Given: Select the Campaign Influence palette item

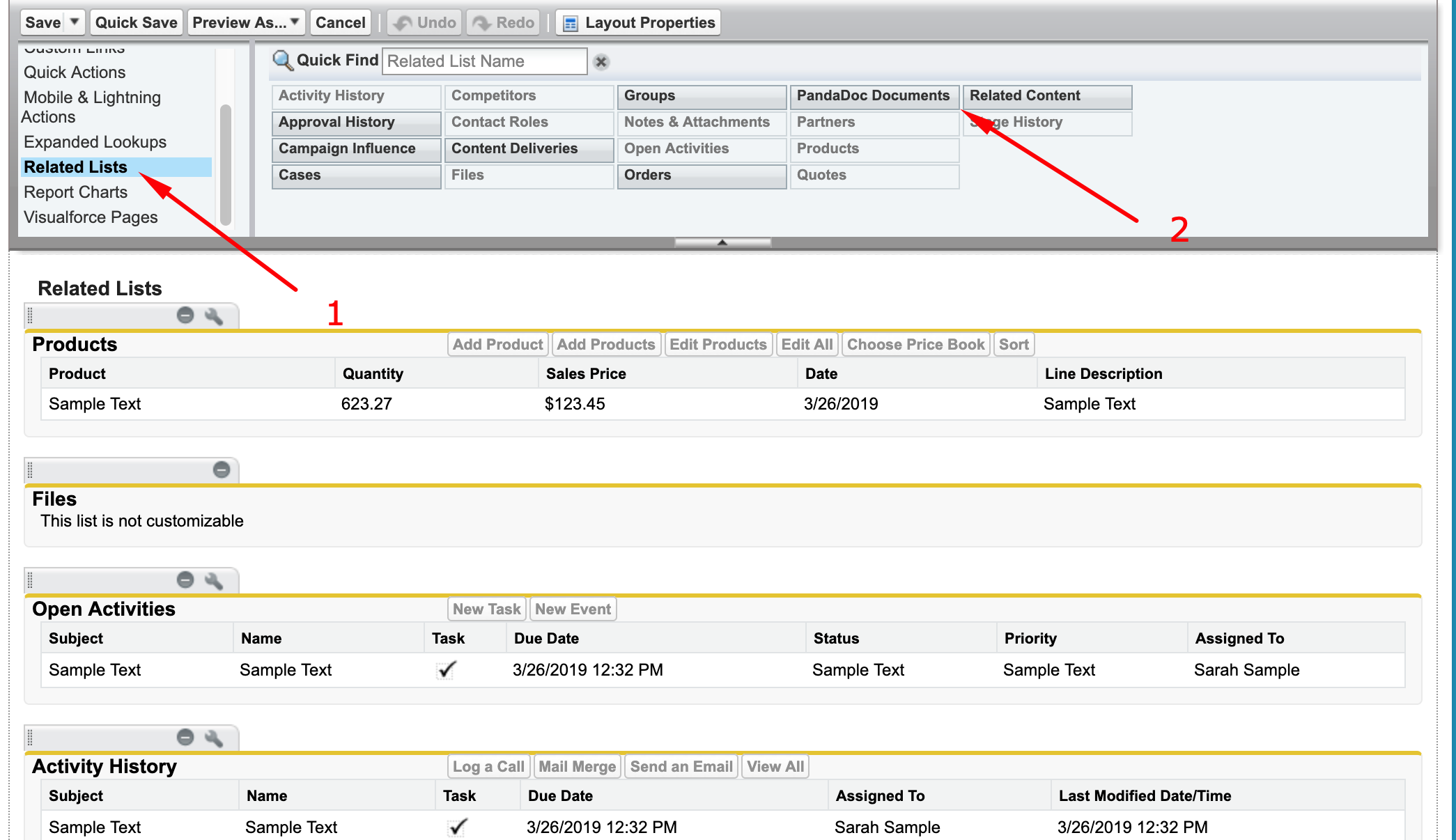Looking at the screenshot, I should (x=356, y=149).
